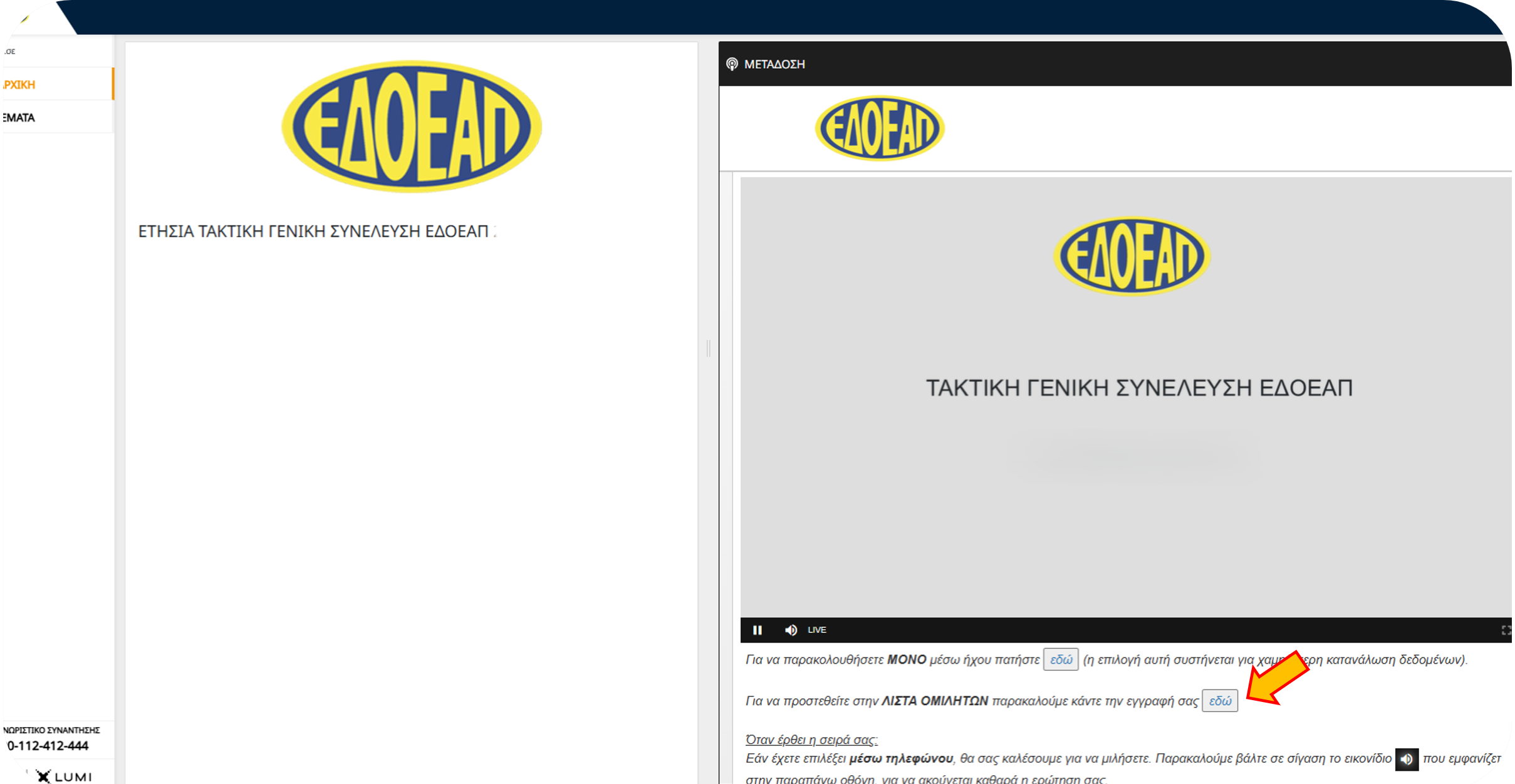Image resolution: width=1515 pixels, height=784 pixels.
Task: Pause the live broadcast video
Action: pyautogui.click(x=757, y=630)
